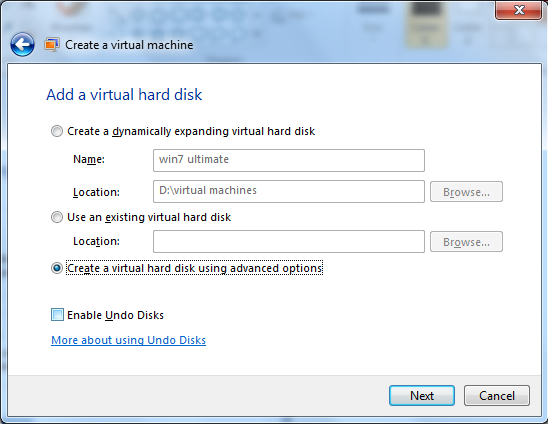The width and height of the screenshot is (548, 424).
Task: Click the Create a virtual machine title text
Action: pos(129,45)
